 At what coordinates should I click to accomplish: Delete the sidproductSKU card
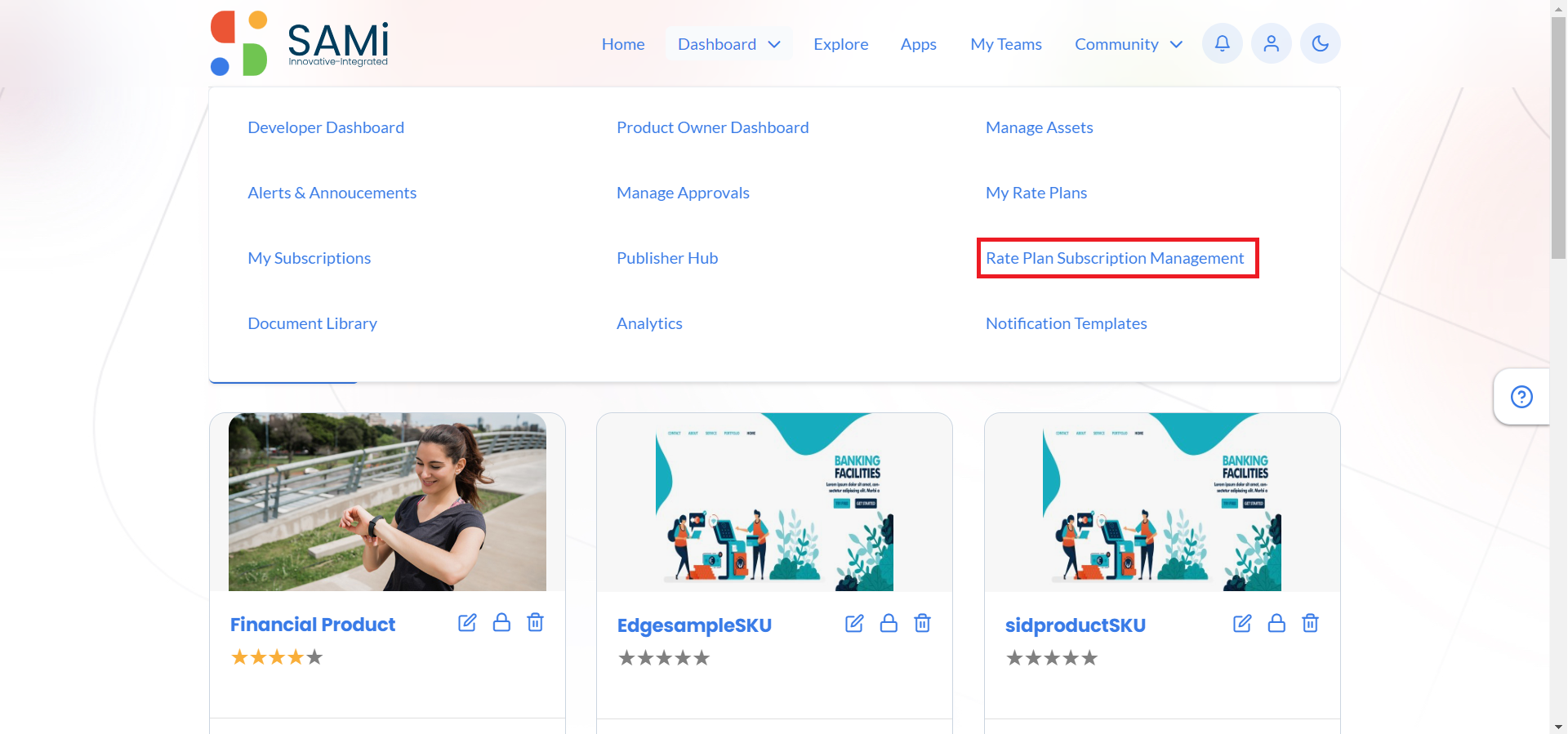pyautogui.click(x=1311, y=623)
